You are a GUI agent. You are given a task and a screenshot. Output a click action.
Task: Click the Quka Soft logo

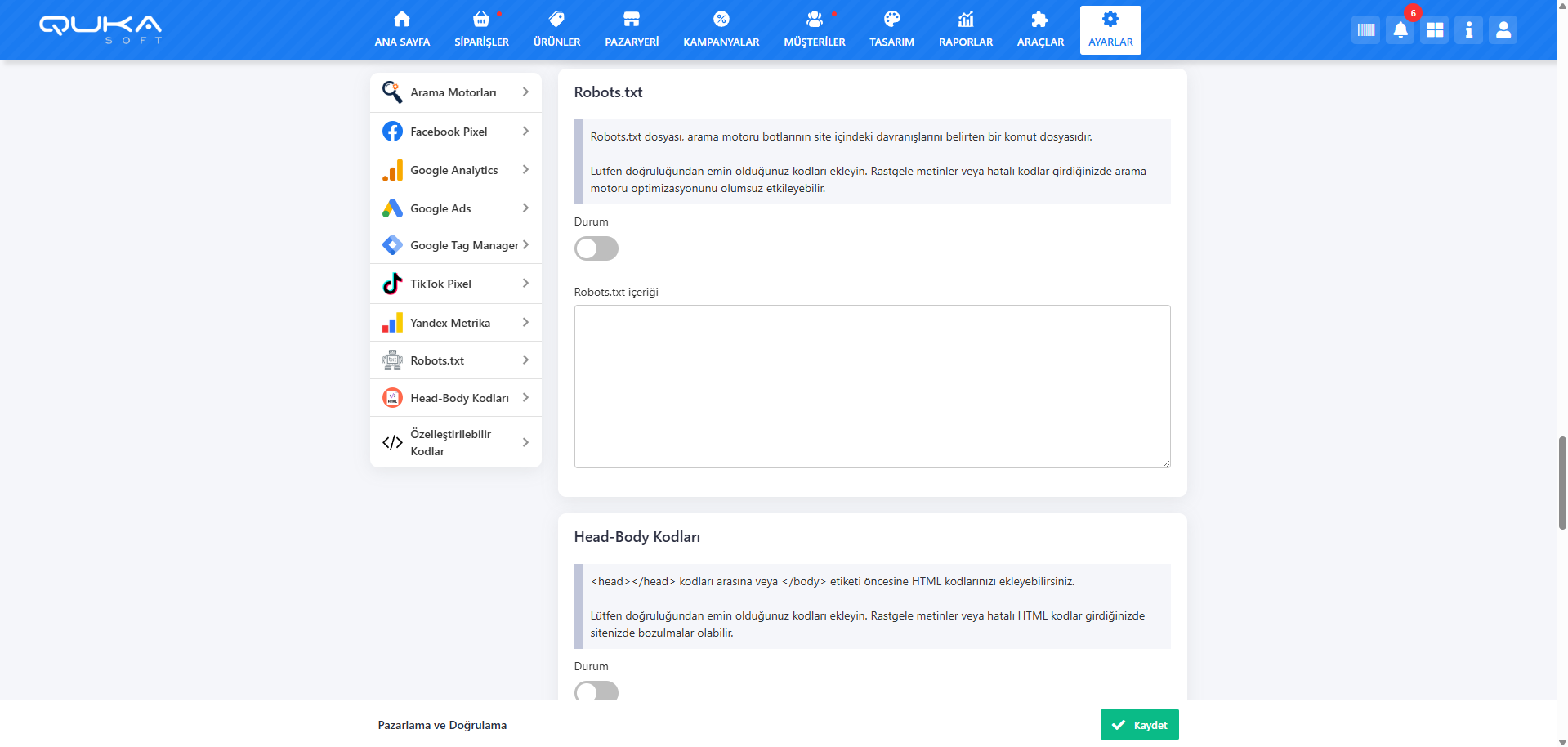(101, 29)
